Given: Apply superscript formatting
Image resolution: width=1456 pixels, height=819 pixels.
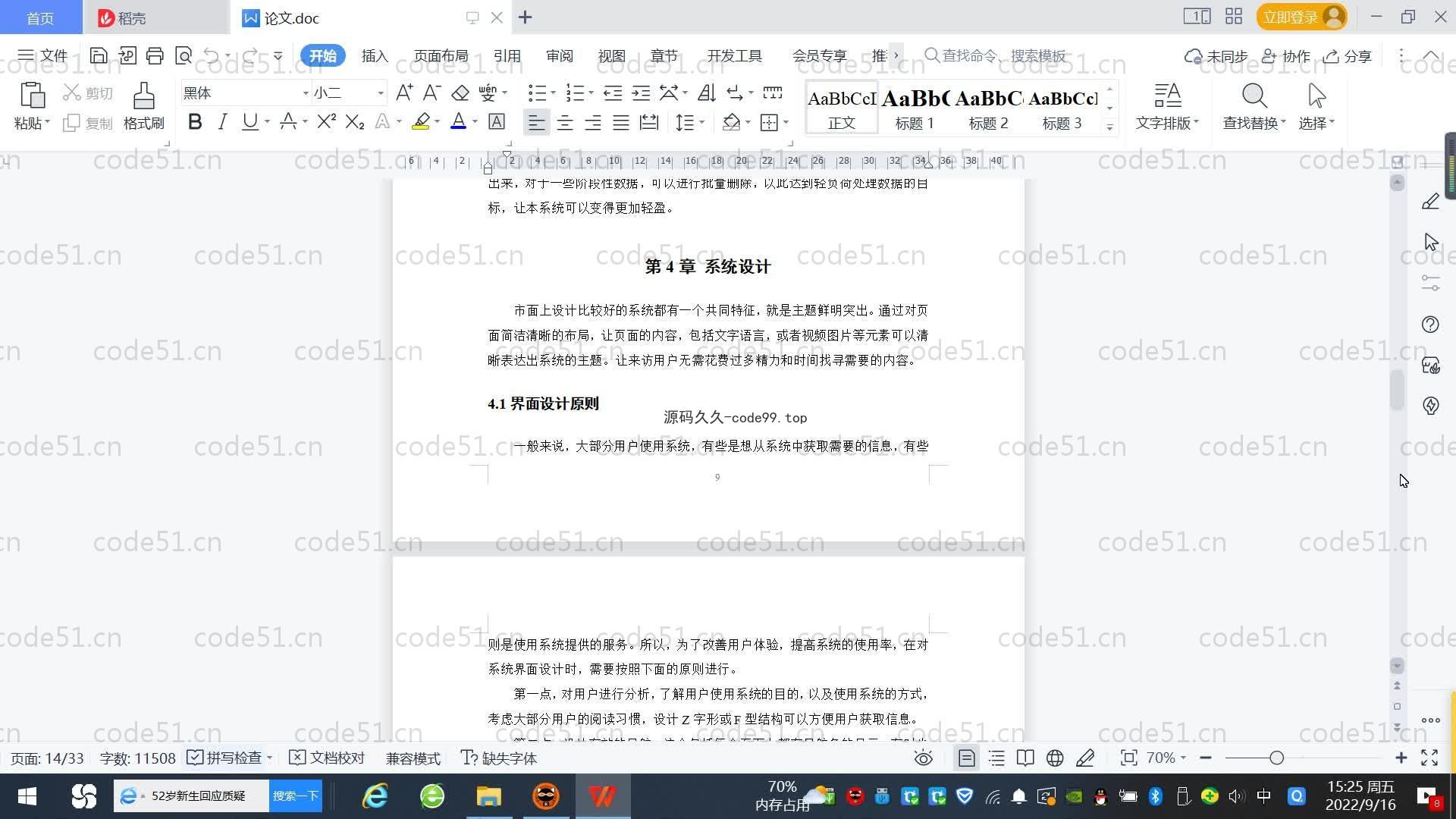Looking at the screenshot, I should pos(326,122).
